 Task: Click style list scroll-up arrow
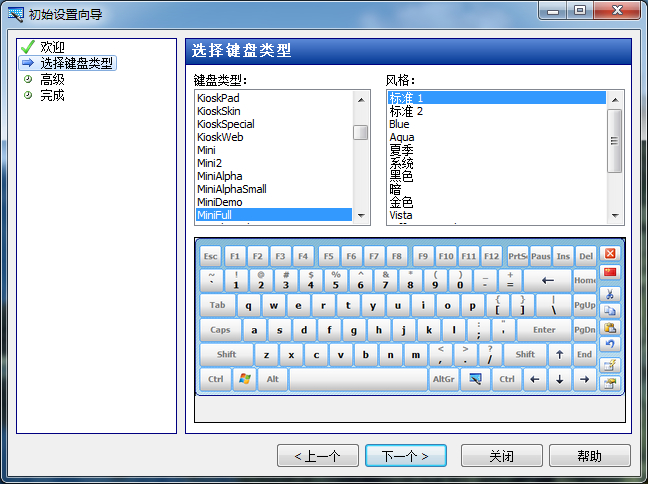click(615, 100)
